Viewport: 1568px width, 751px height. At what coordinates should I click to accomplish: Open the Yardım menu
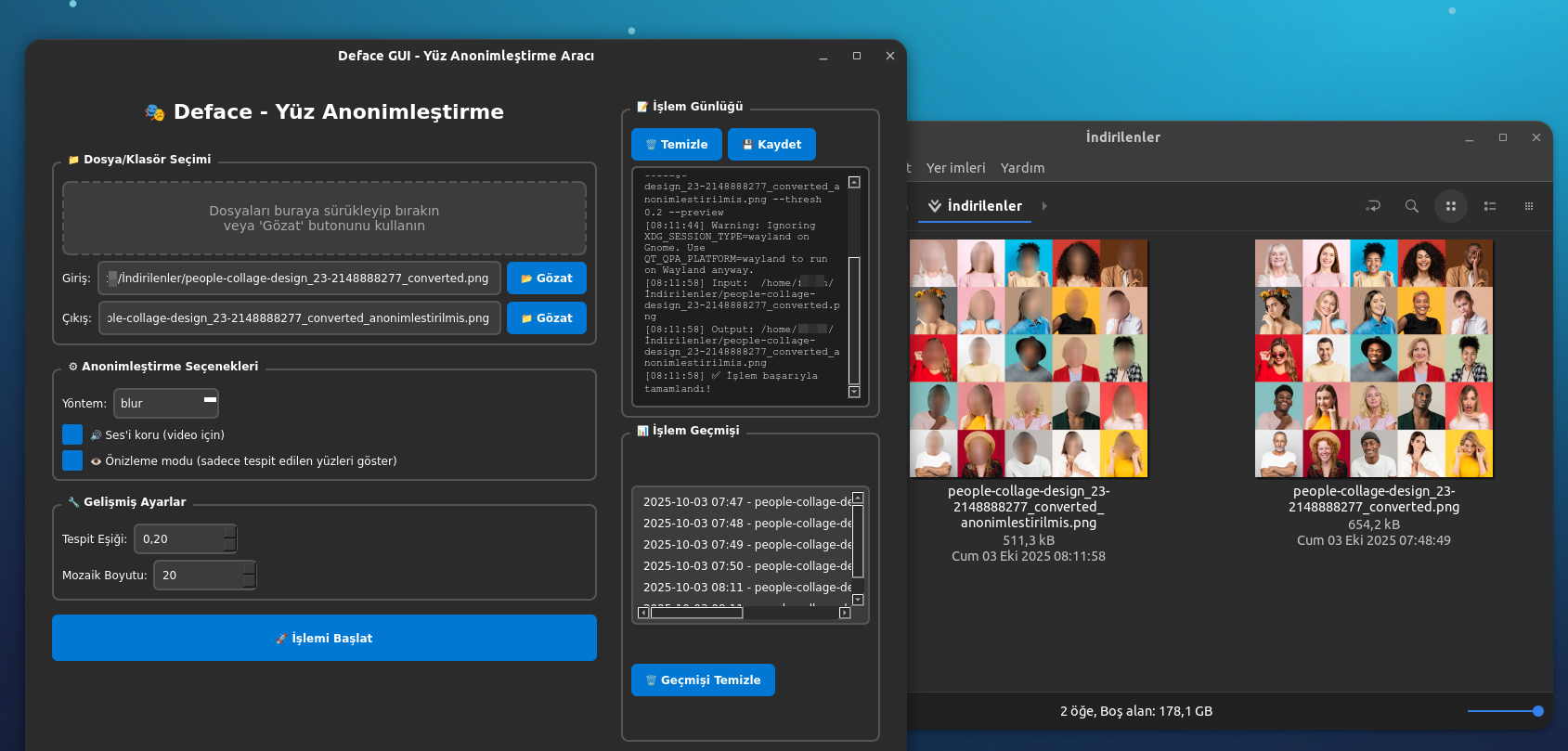point(1022,168)
